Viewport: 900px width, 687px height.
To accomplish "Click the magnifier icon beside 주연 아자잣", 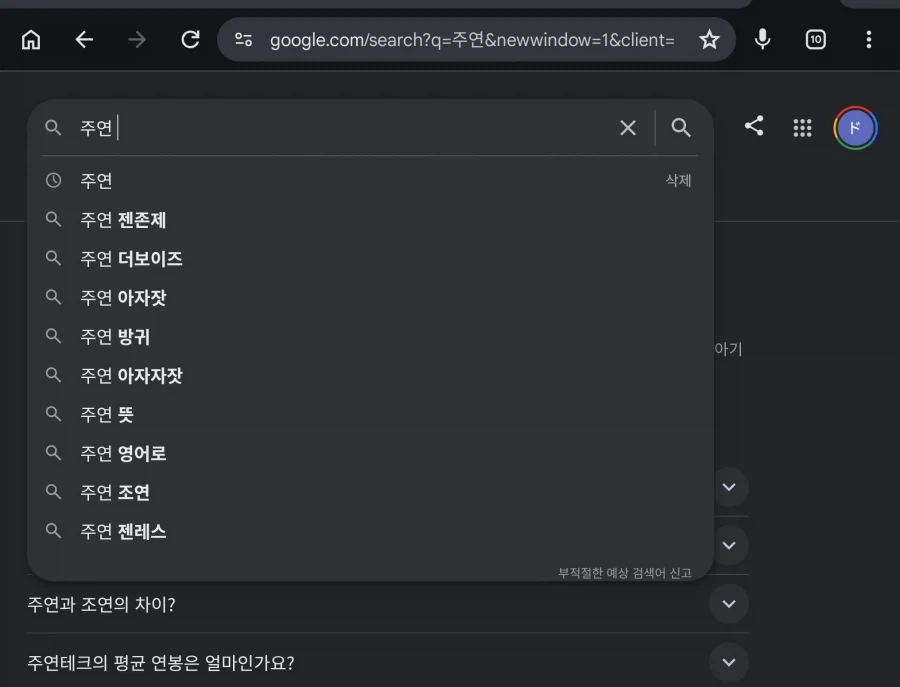I will pyautogui.click(x=53, y=297).
